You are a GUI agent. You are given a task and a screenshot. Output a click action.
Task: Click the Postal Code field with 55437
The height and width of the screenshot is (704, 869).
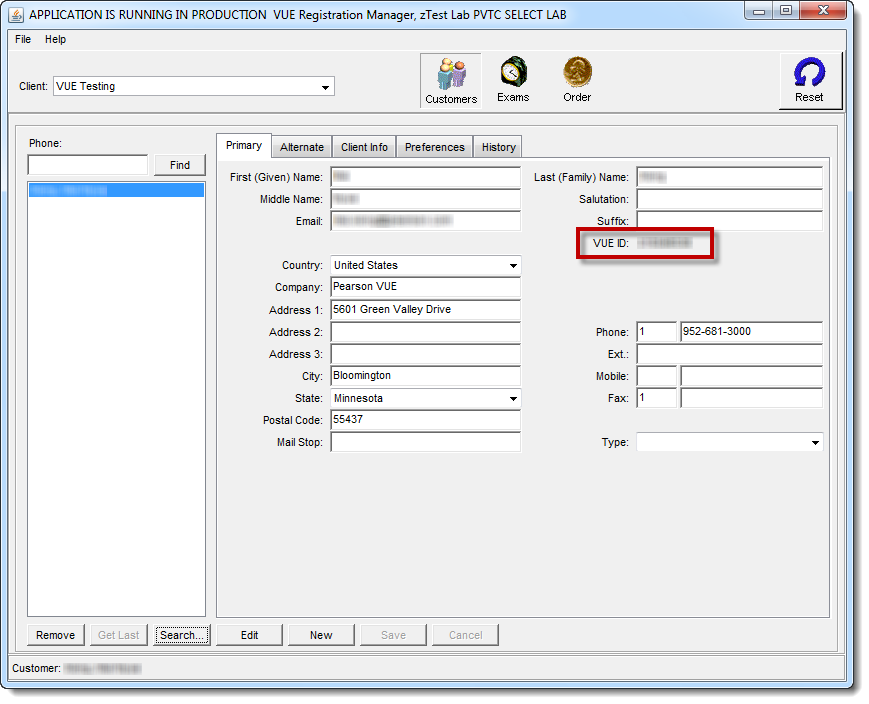[426, 420]
